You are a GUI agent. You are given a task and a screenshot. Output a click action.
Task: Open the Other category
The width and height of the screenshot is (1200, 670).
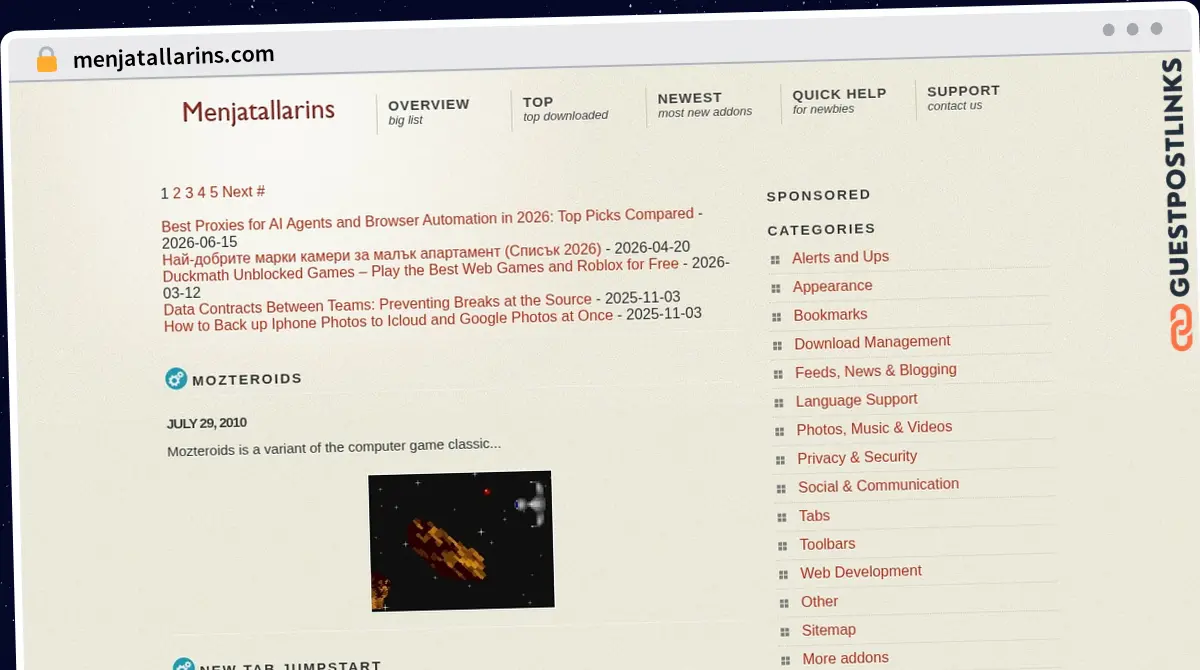(x=819, y=602)
